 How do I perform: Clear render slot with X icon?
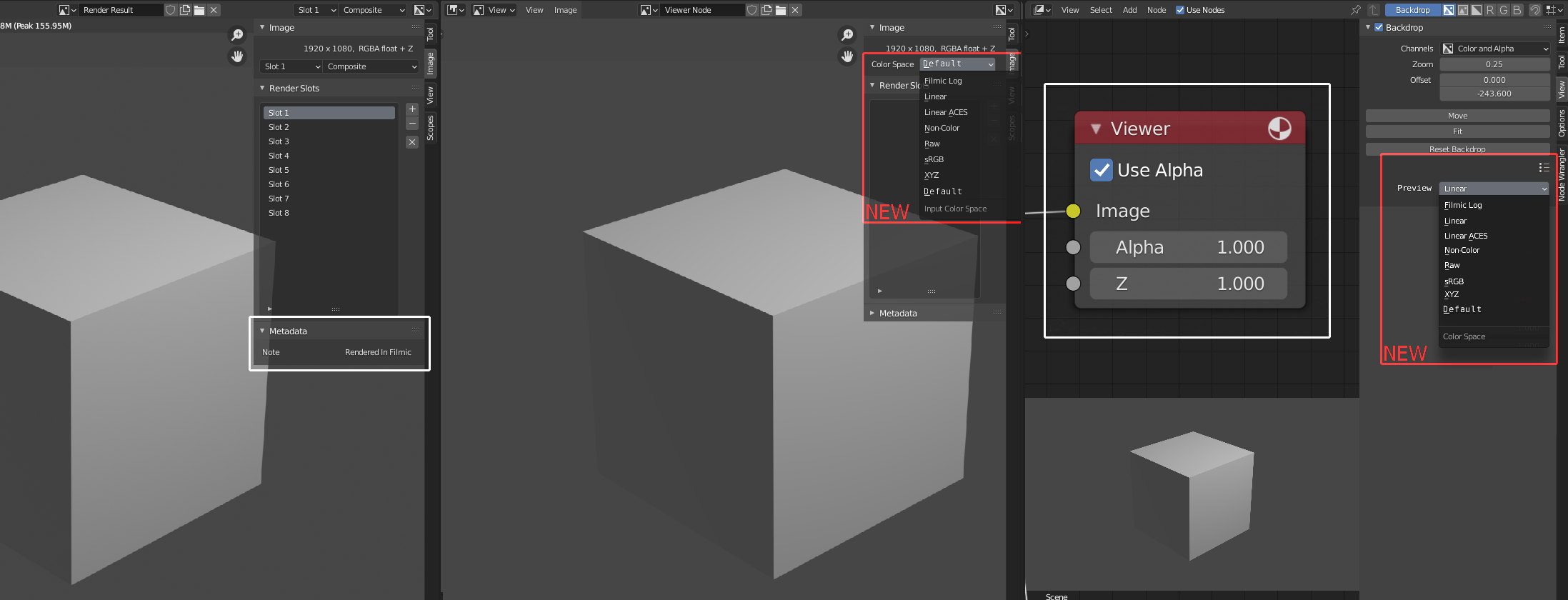(412, 142)
